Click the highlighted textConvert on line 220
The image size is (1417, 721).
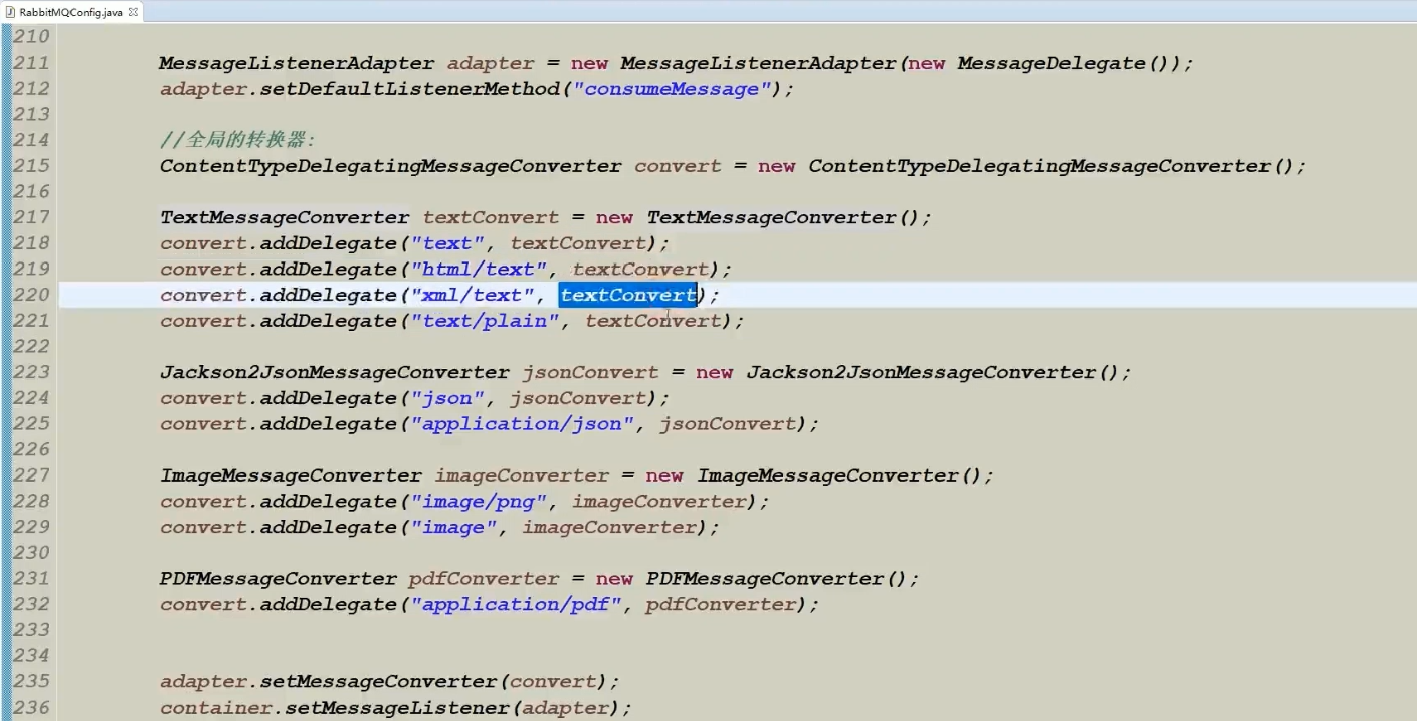(628, 295)
